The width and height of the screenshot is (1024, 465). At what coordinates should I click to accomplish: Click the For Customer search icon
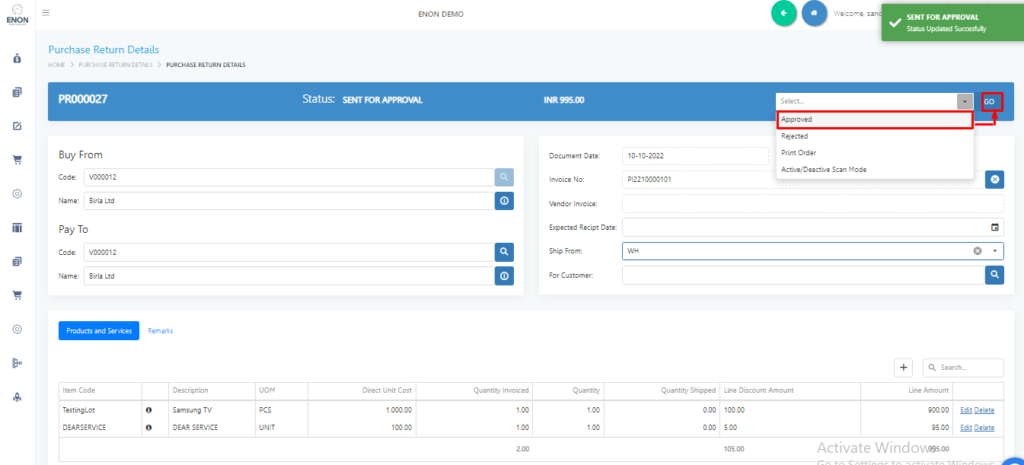[x=995, y=276]
